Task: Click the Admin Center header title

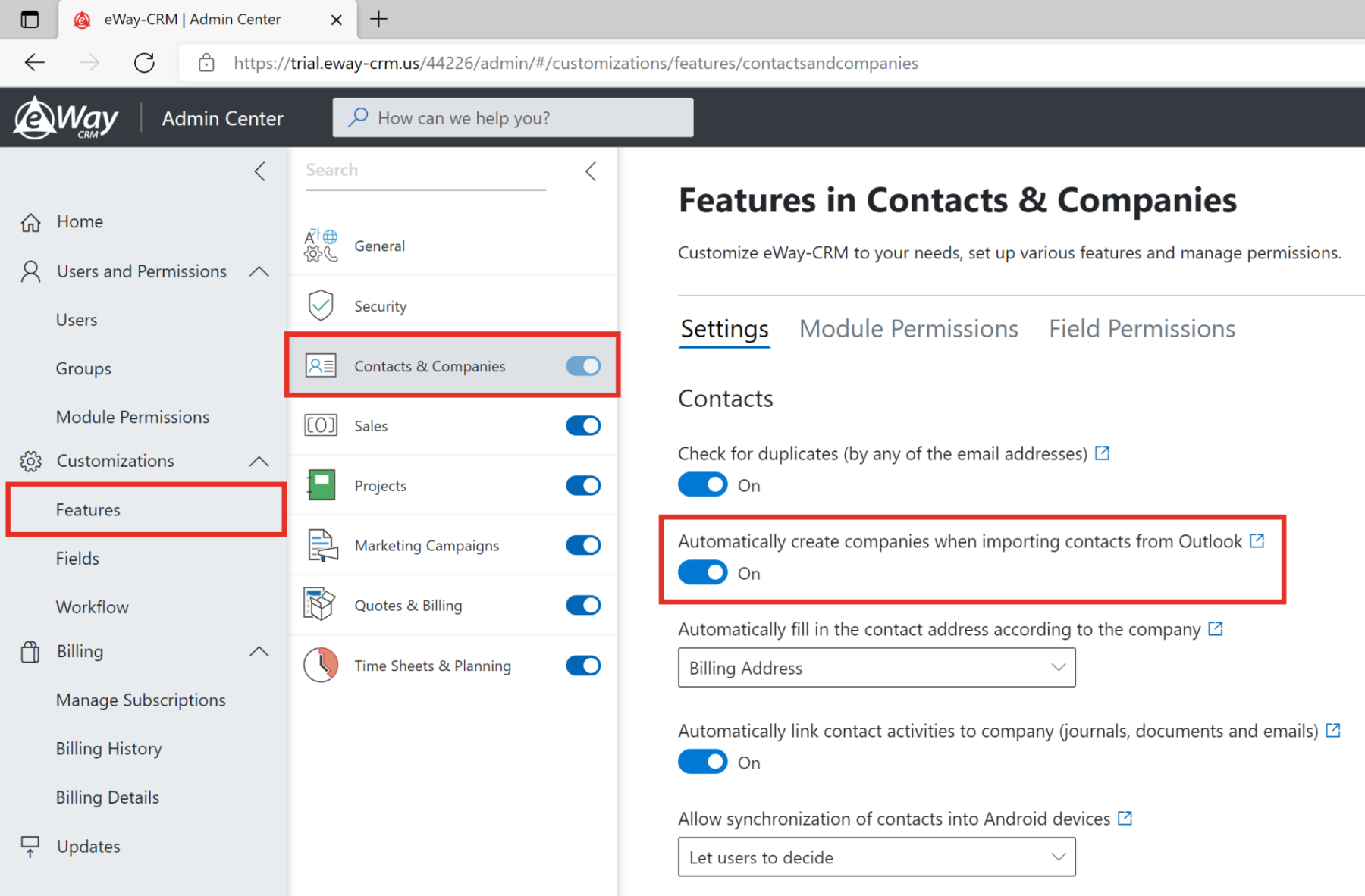Action: pyautogui.click(x=222, y=118)
